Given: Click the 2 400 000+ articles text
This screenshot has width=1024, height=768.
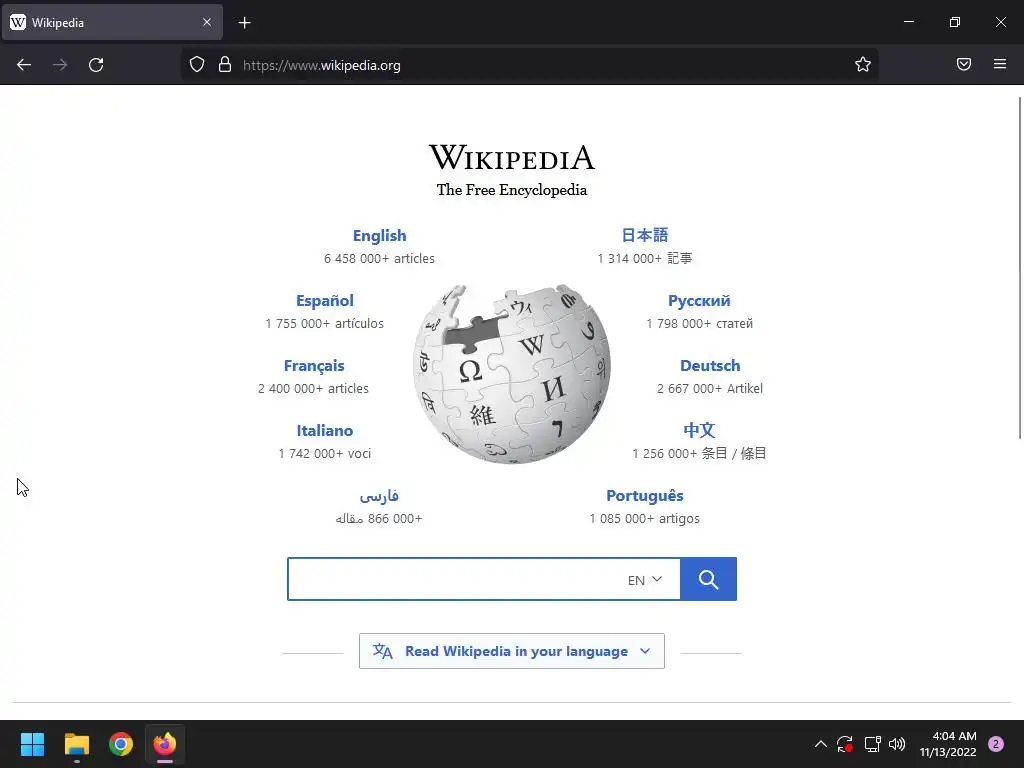Looking at the screenshot, I should (x=313, y=389).
